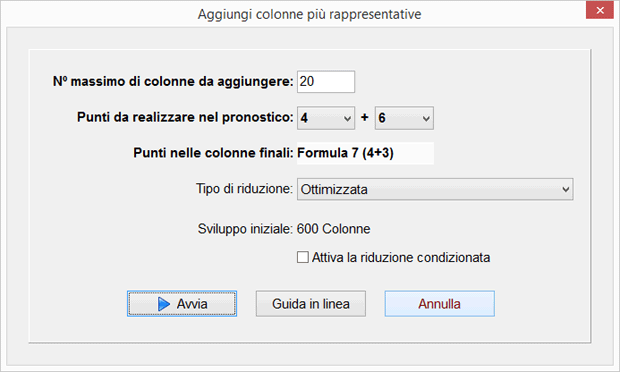Open the first points dropdown showing 4
The height and width of the screenshot is (372, 620).
pos(326,118)
